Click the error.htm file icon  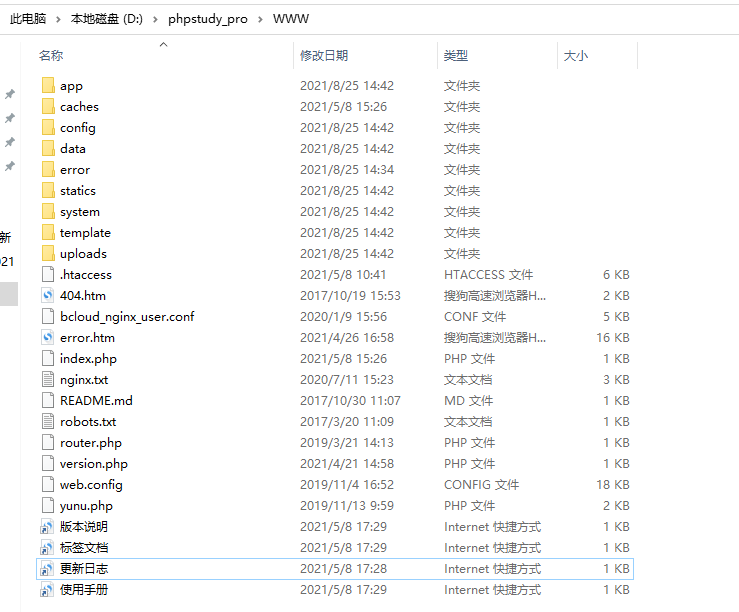48,338
